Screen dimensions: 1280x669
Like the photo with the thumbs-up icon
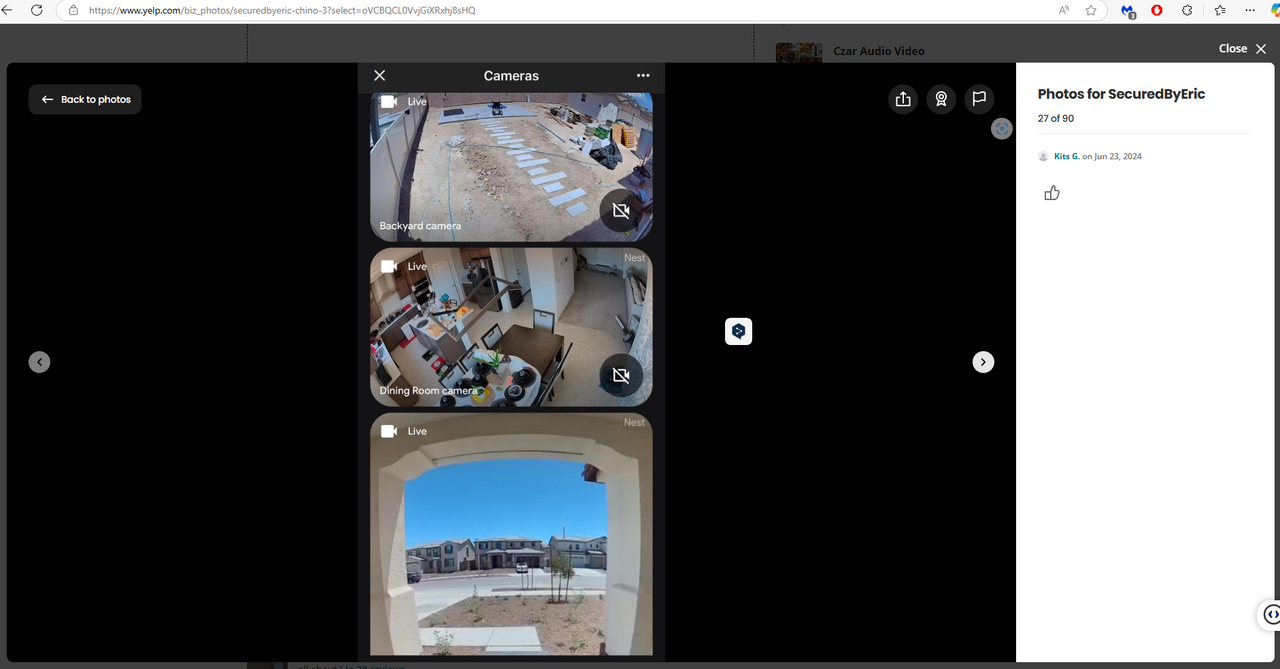pos(1051,193)
